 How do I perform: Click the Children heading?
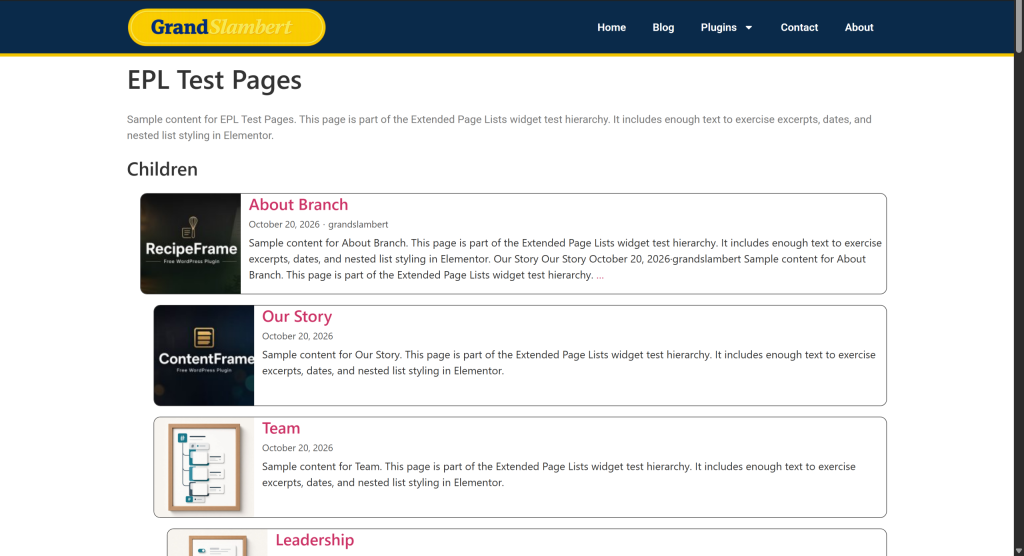pyautogui.click(x=162, y=169)
